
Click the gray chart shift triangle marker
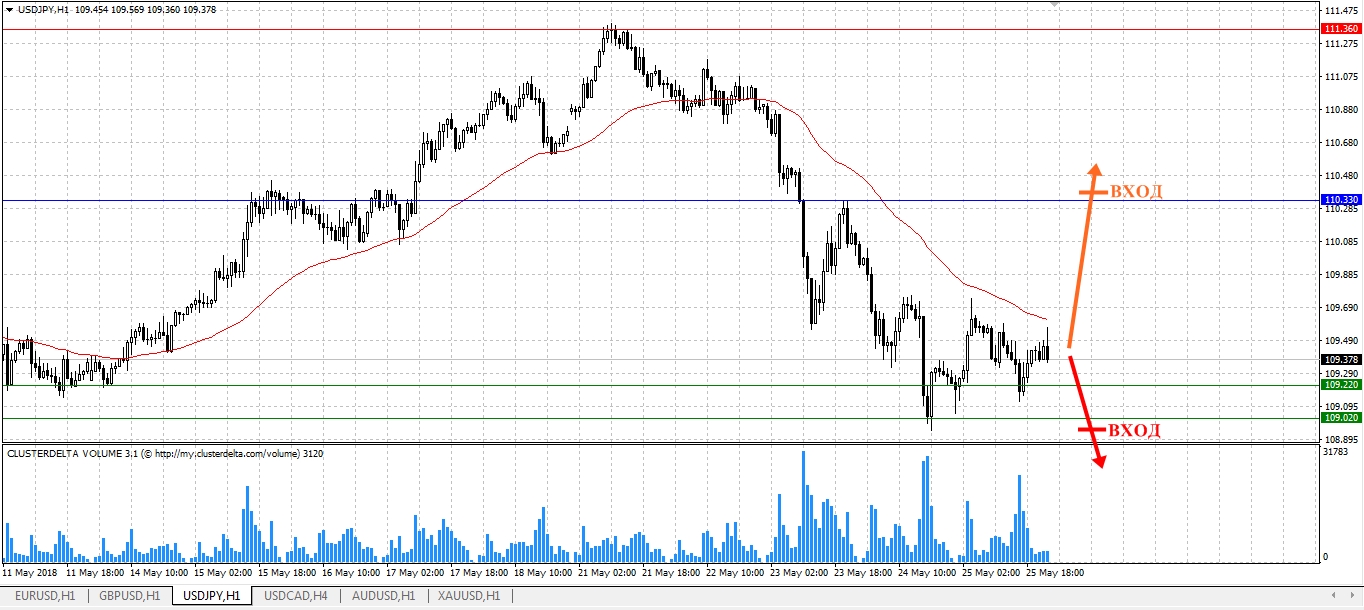1054,5
